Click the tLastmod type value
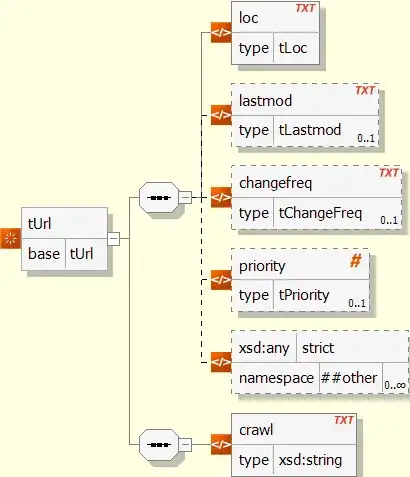 310,130
